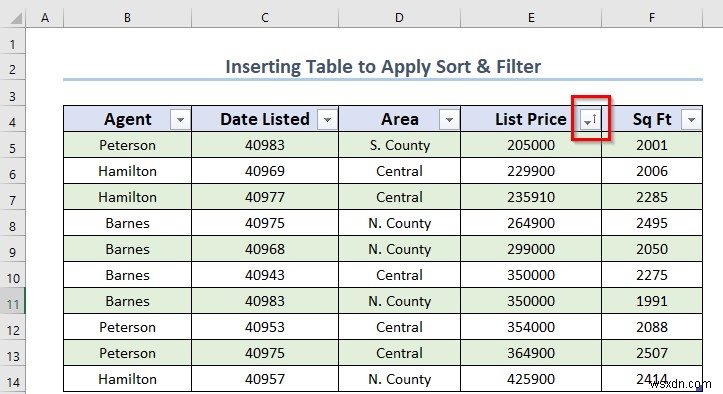Click the 'Date Listed' header cell text
The height and width of the screenshot is (394, 723).
click(265, 119)
